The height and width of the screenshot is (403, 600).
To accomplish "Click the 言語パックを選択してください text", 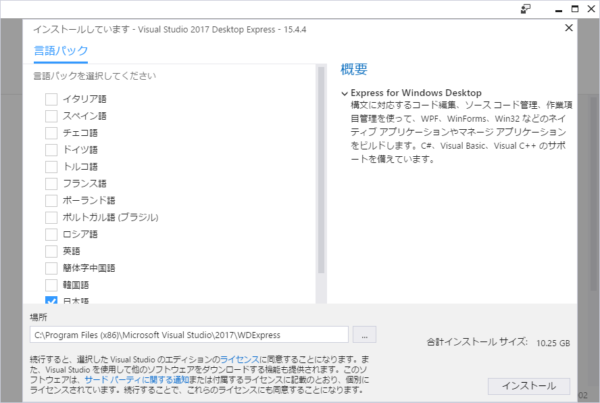I will pos(95,76).
